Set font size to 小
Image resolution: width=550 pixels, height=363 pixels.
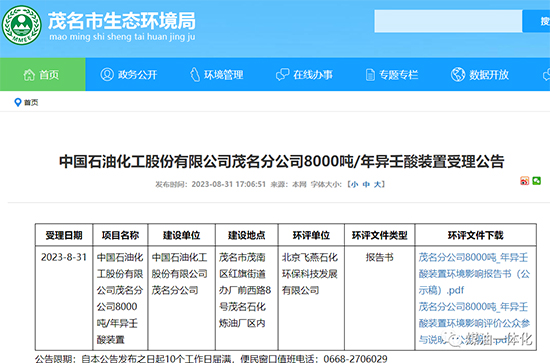pos(355,184)
